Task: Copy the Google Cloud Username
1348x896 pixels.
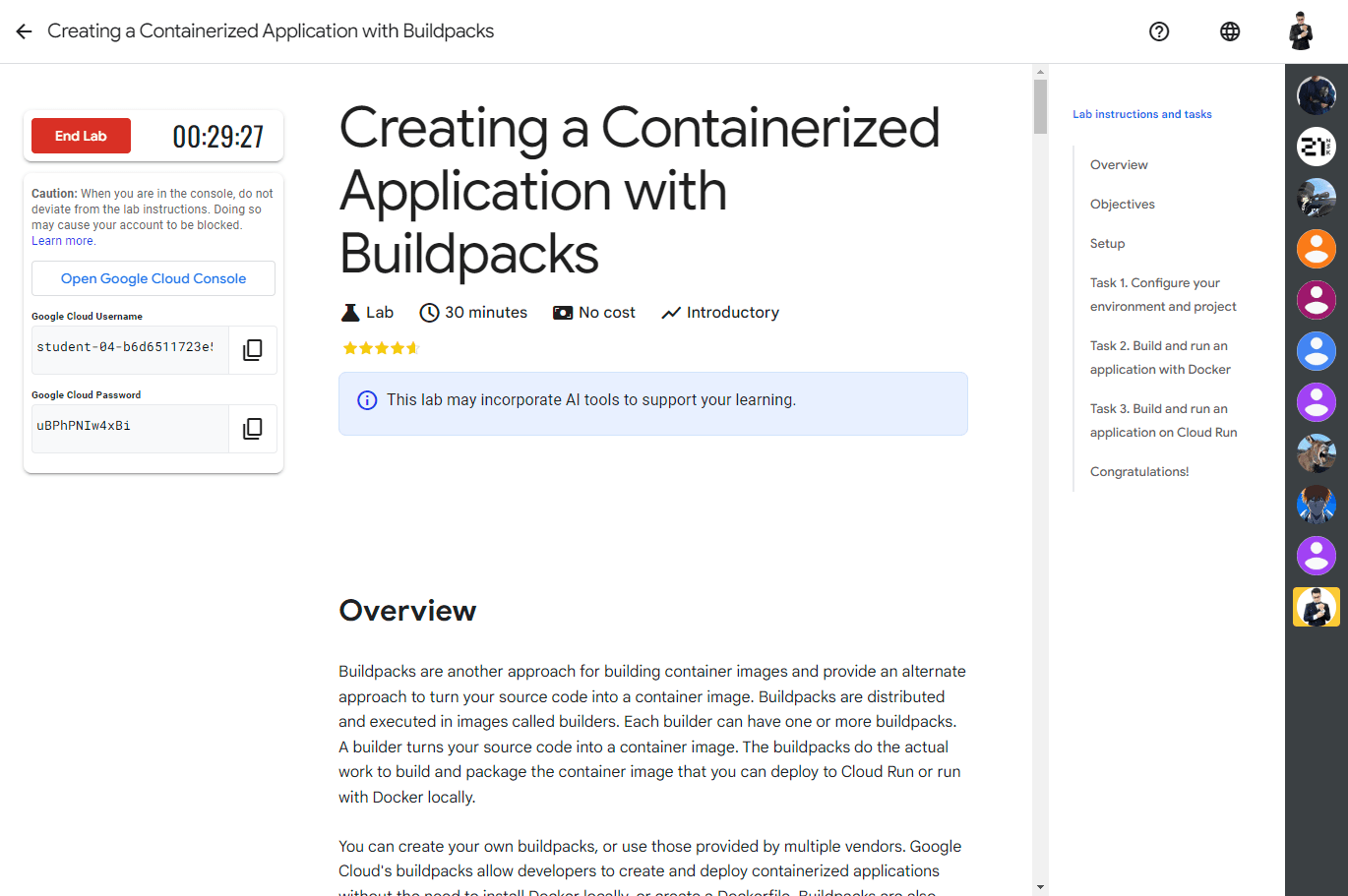Action: [253, 350]
